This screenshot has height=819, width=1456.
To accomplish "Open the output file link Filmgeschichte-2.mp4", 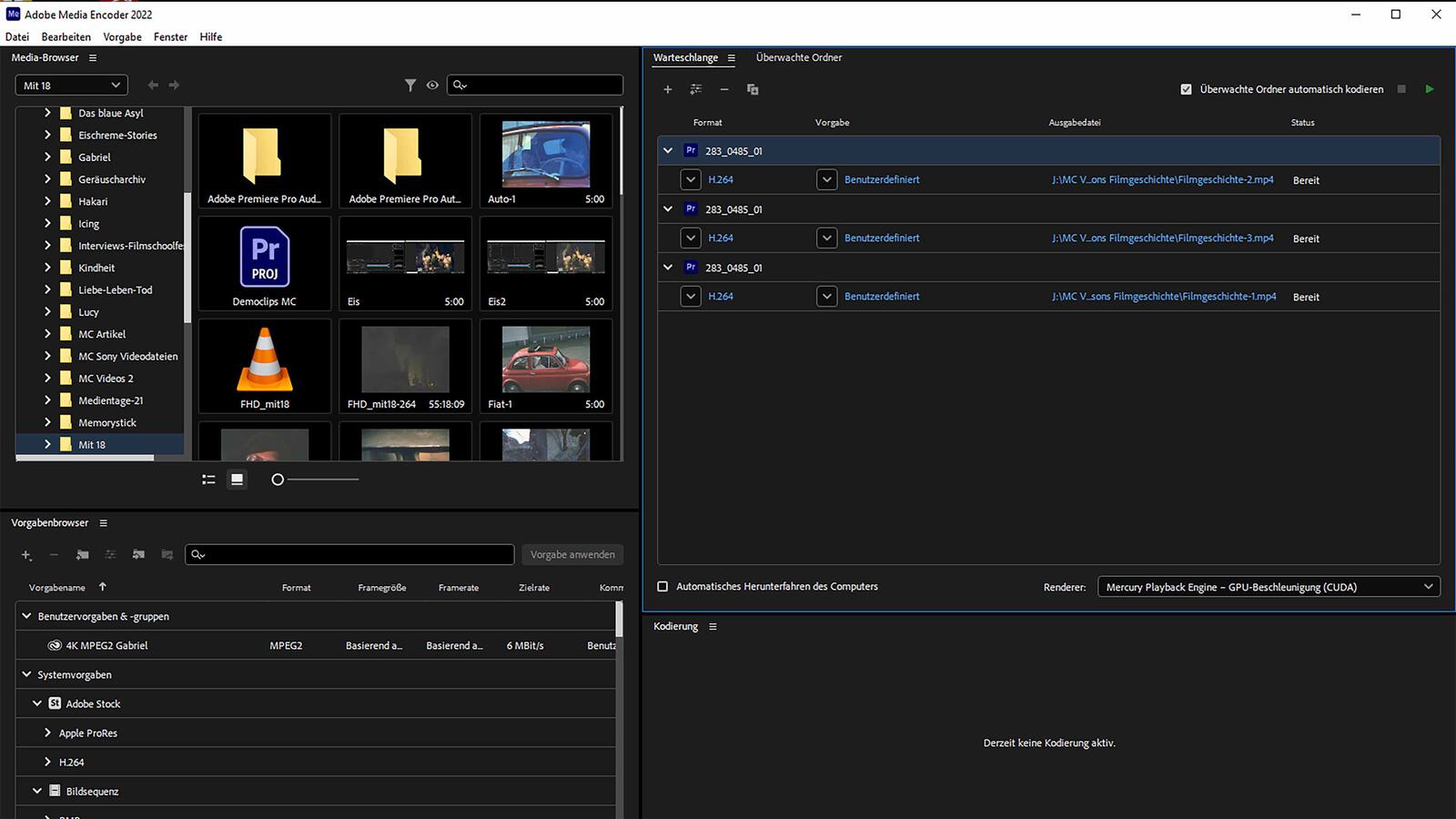I will [1165, 179].
